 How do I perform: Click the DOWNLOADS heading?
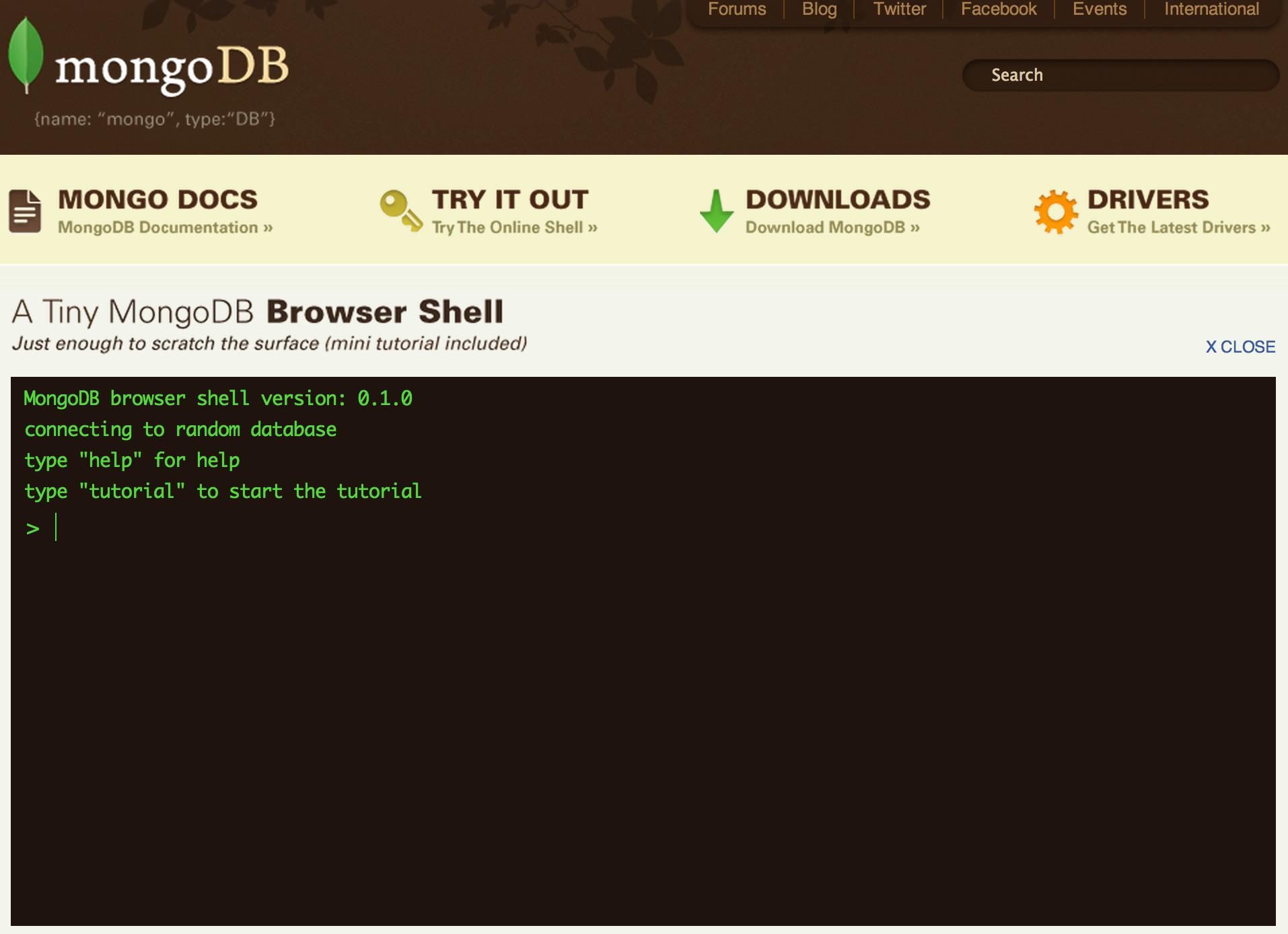[838, 200]
